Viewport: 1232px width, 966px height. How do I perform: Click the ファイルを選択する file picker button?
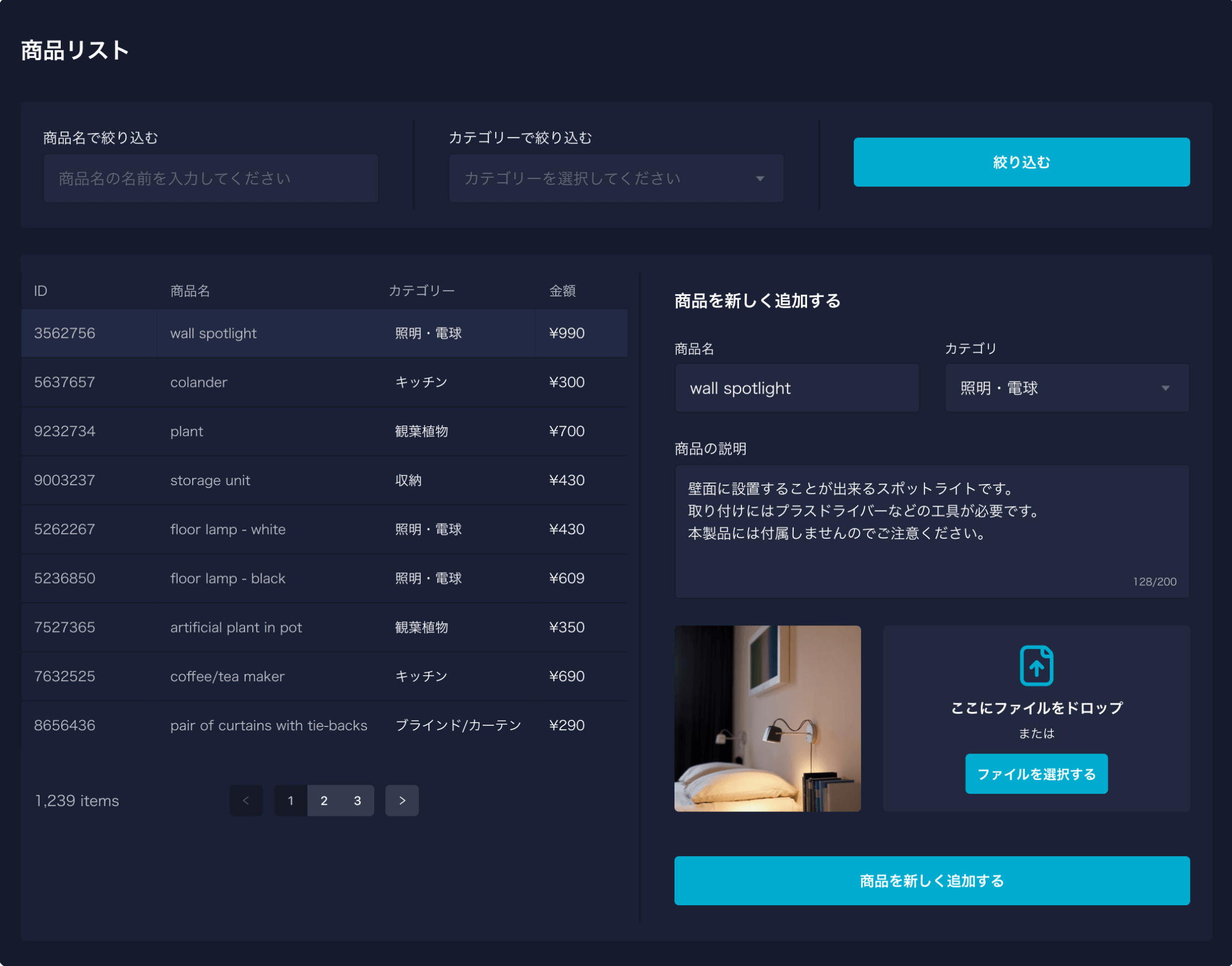click(x=1037, y=774)
